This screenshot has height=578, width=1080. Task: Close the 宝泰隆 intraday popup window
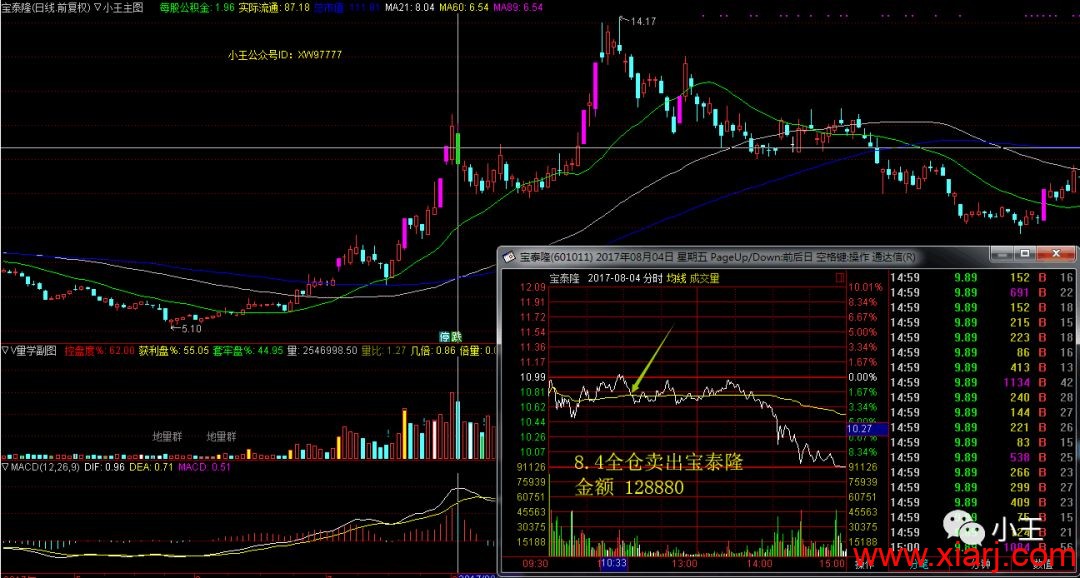1055,254
